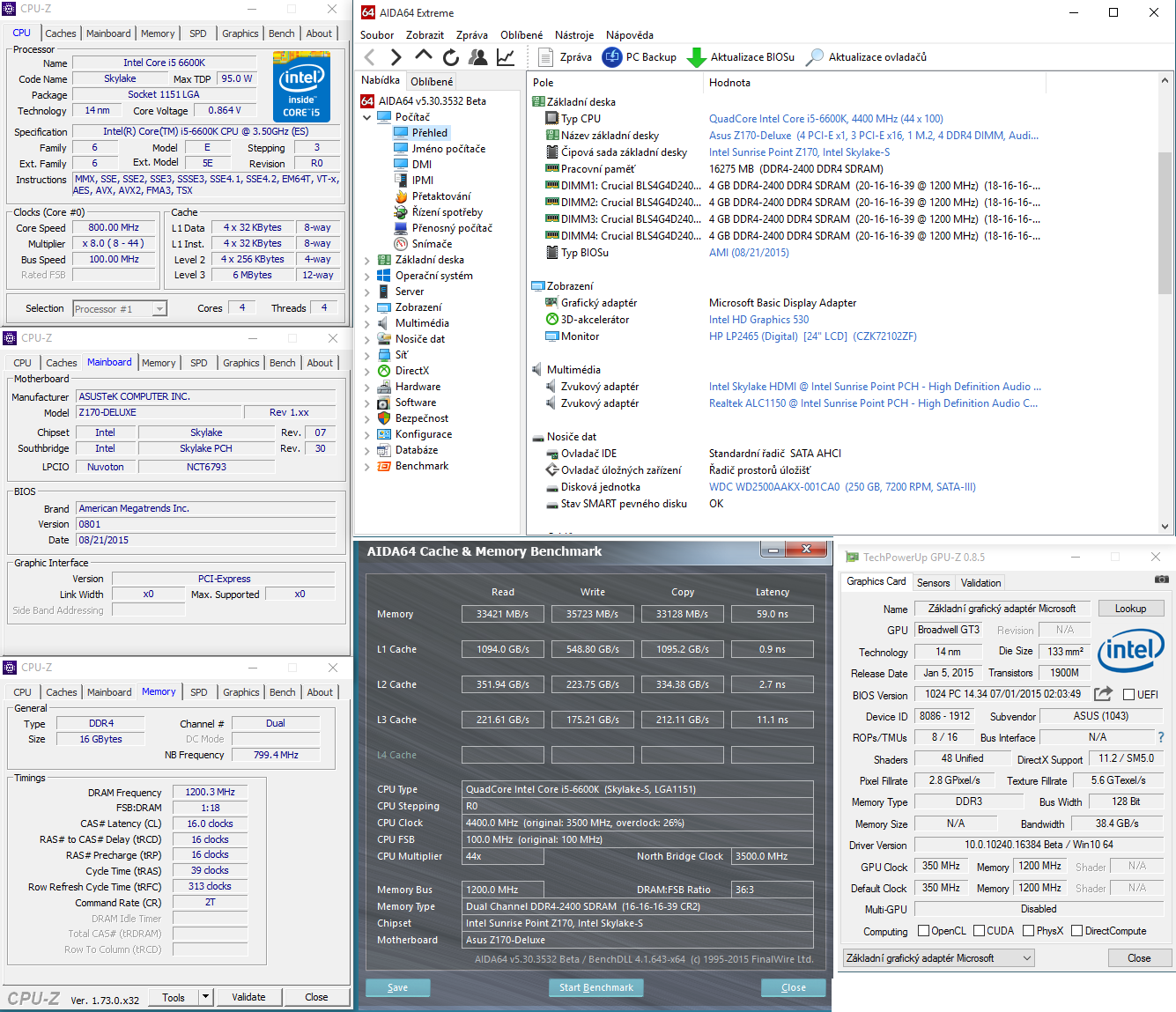Image resolution: width=1176 pixels, height=1012 pixels.
Task: Expand the Základní deska tree node
Action: coord(367,260)
